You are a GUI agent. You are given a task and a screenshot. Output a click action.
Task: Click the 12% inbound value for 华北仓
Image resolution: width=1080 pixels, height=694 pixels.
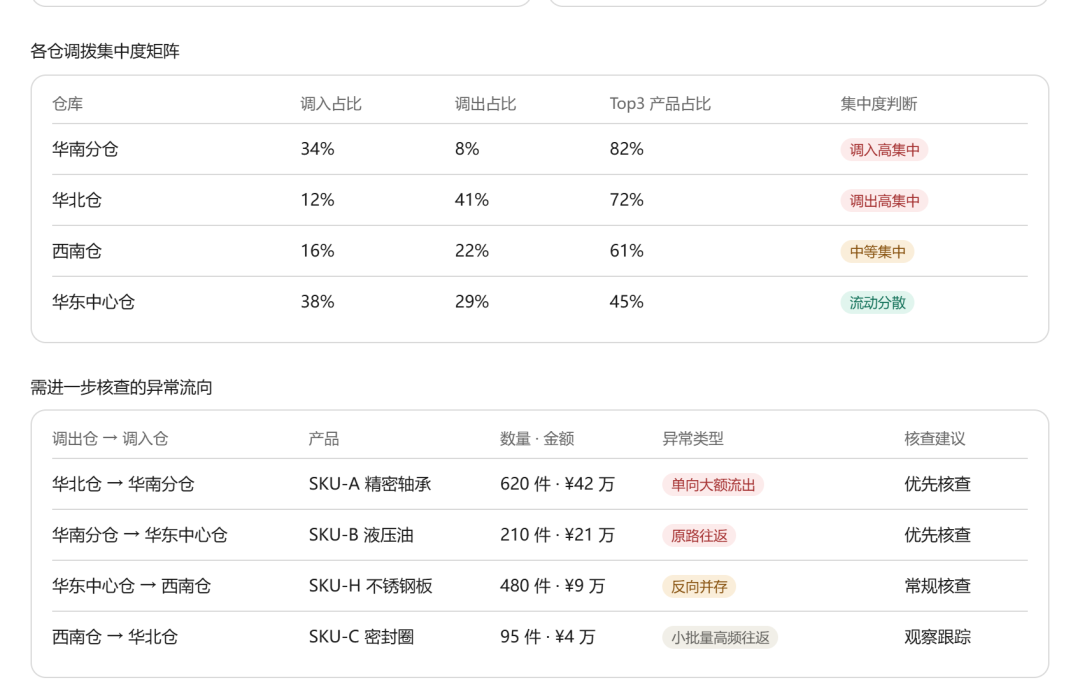(318, 200)
